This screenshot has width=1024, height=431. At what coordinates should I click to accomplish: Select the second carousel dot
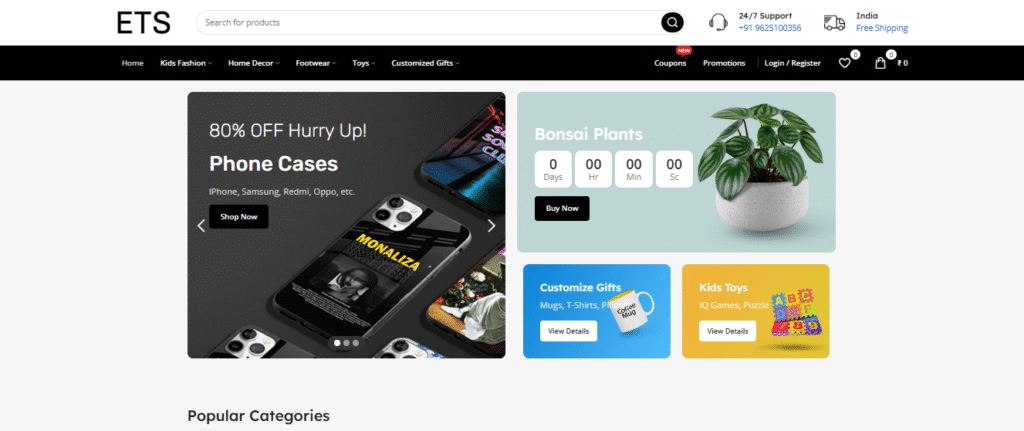[346, 342]
